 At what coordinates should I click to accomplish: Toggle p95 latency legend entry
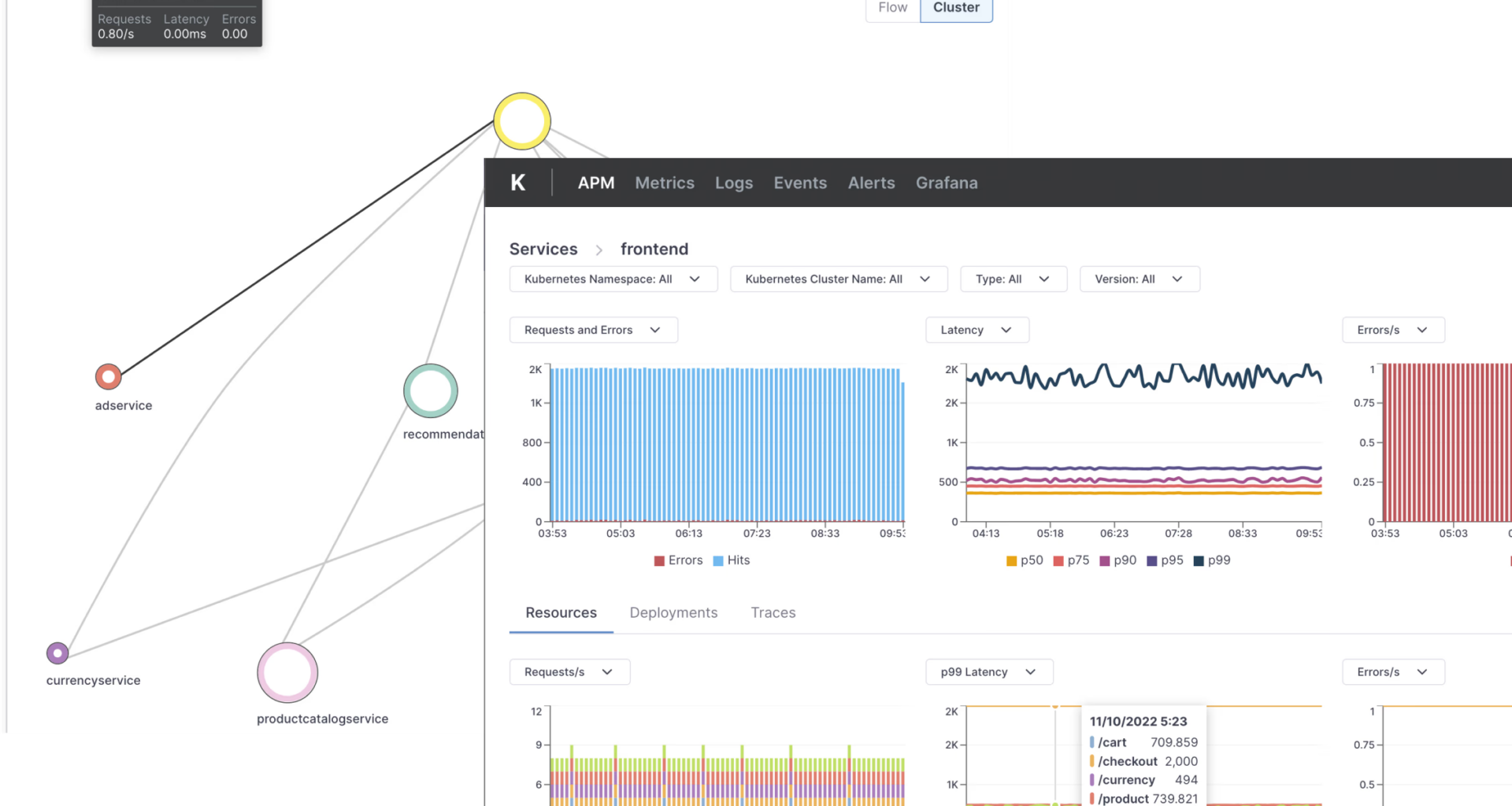coord(1165,560)
